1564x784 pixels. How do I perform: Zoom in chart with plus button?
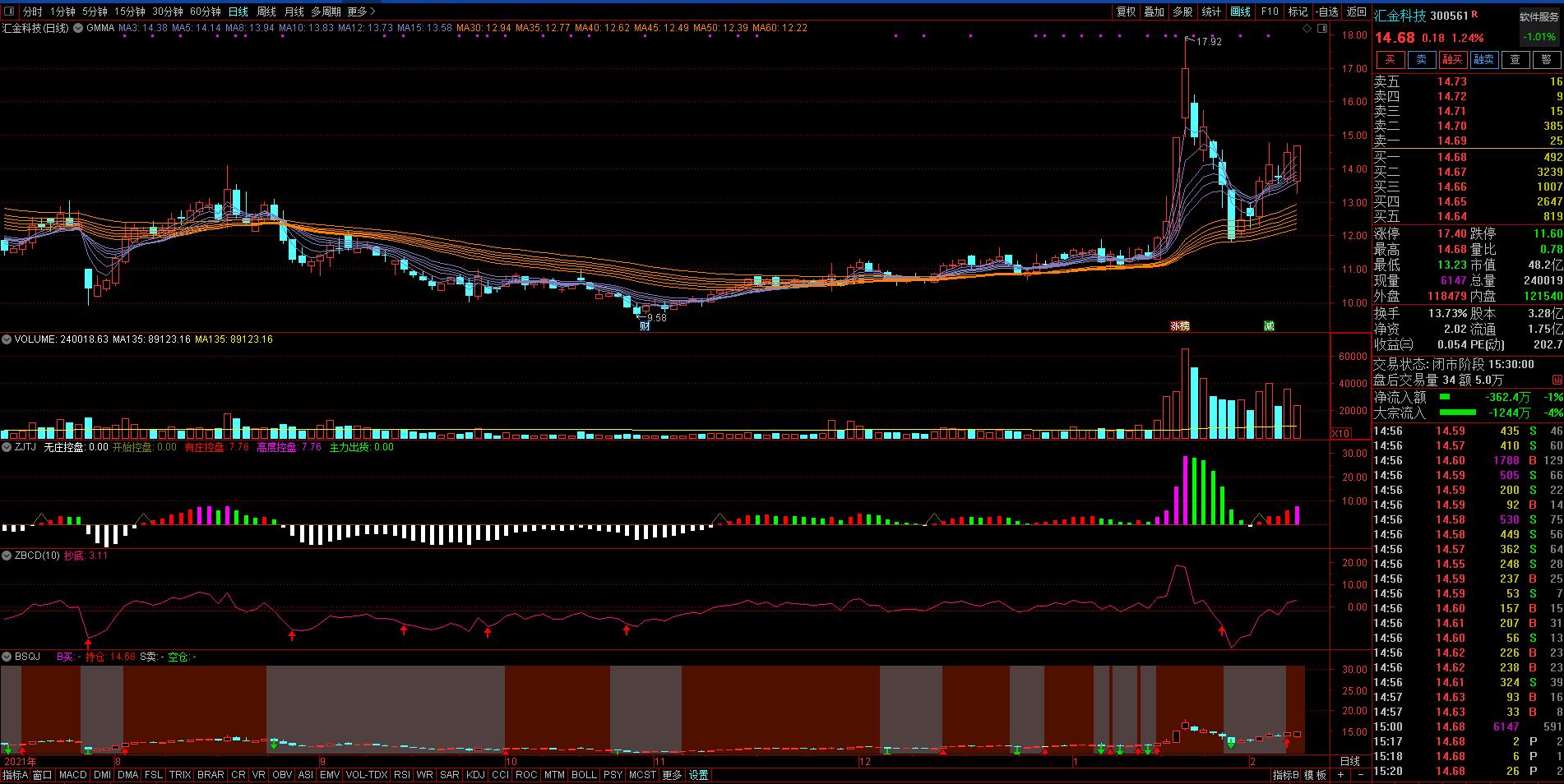1341,775
